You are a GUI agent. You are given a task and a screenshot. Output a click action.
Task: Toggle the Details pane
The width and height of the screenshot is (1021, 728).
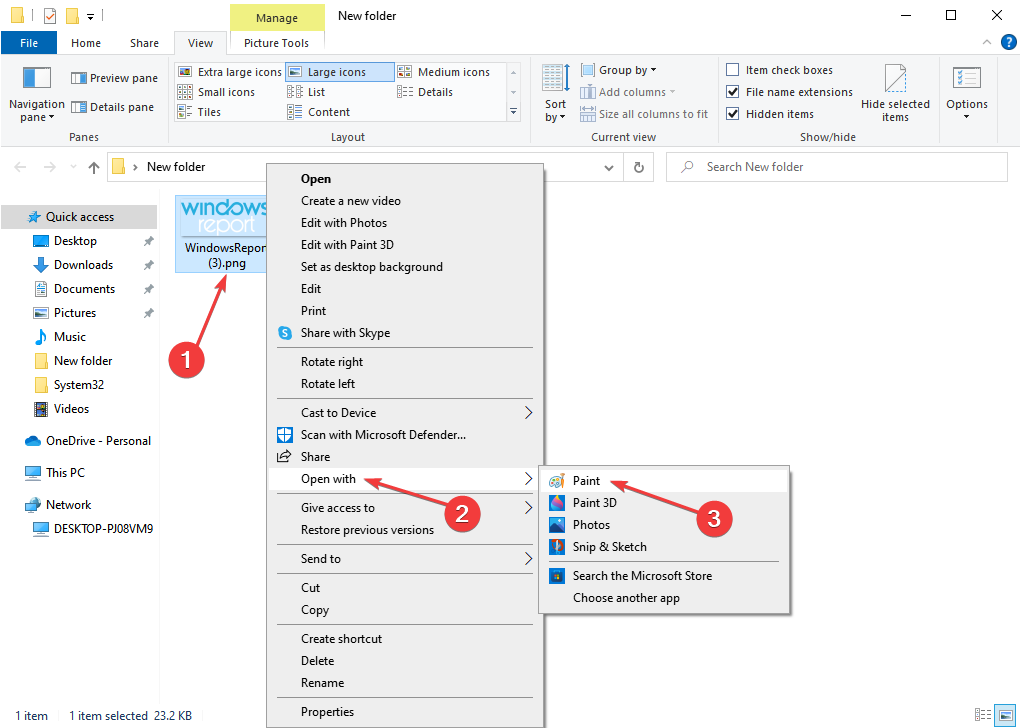click(113, 107)
